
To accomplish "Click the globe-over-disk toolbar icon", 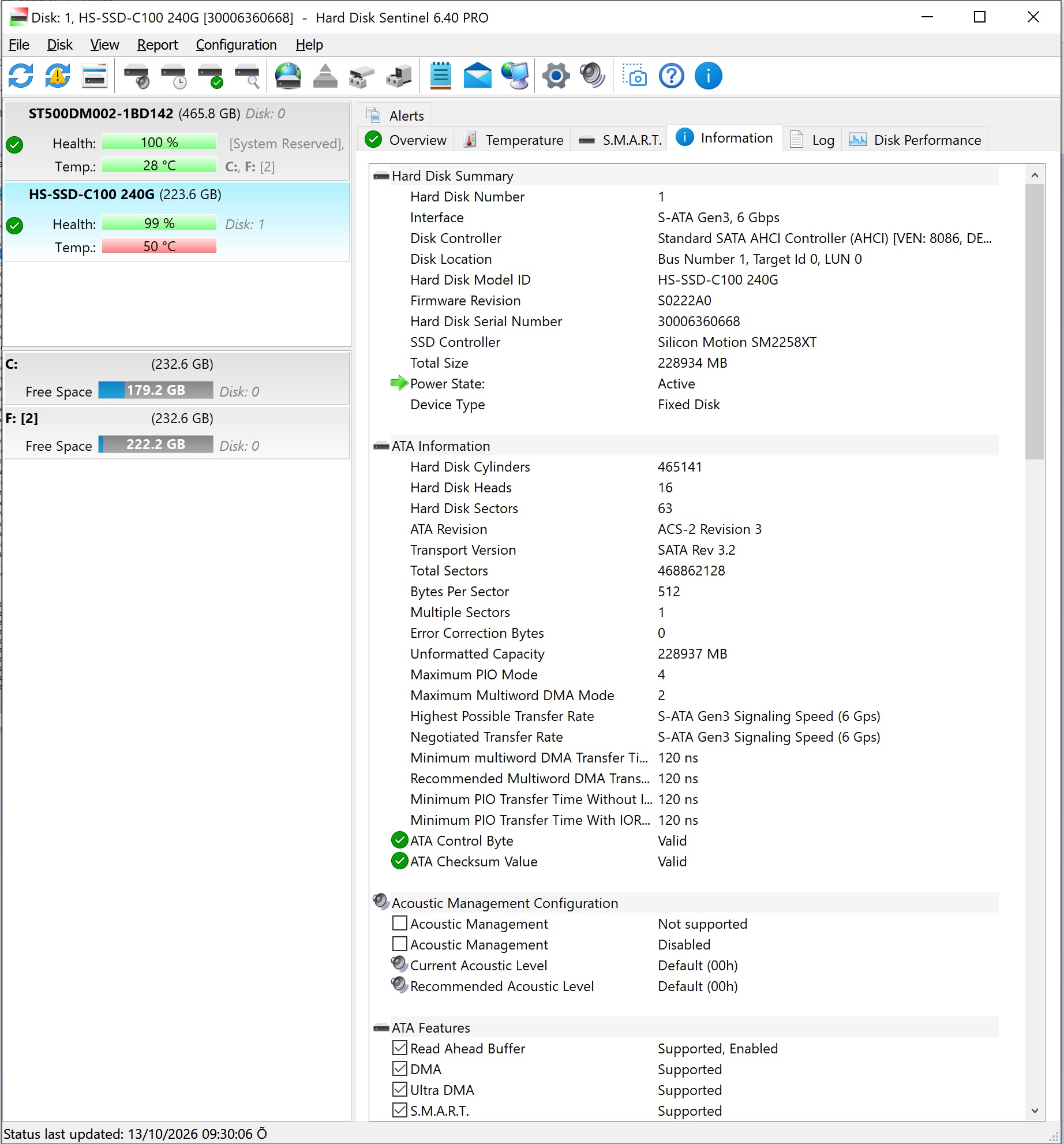I will (288, 76).
